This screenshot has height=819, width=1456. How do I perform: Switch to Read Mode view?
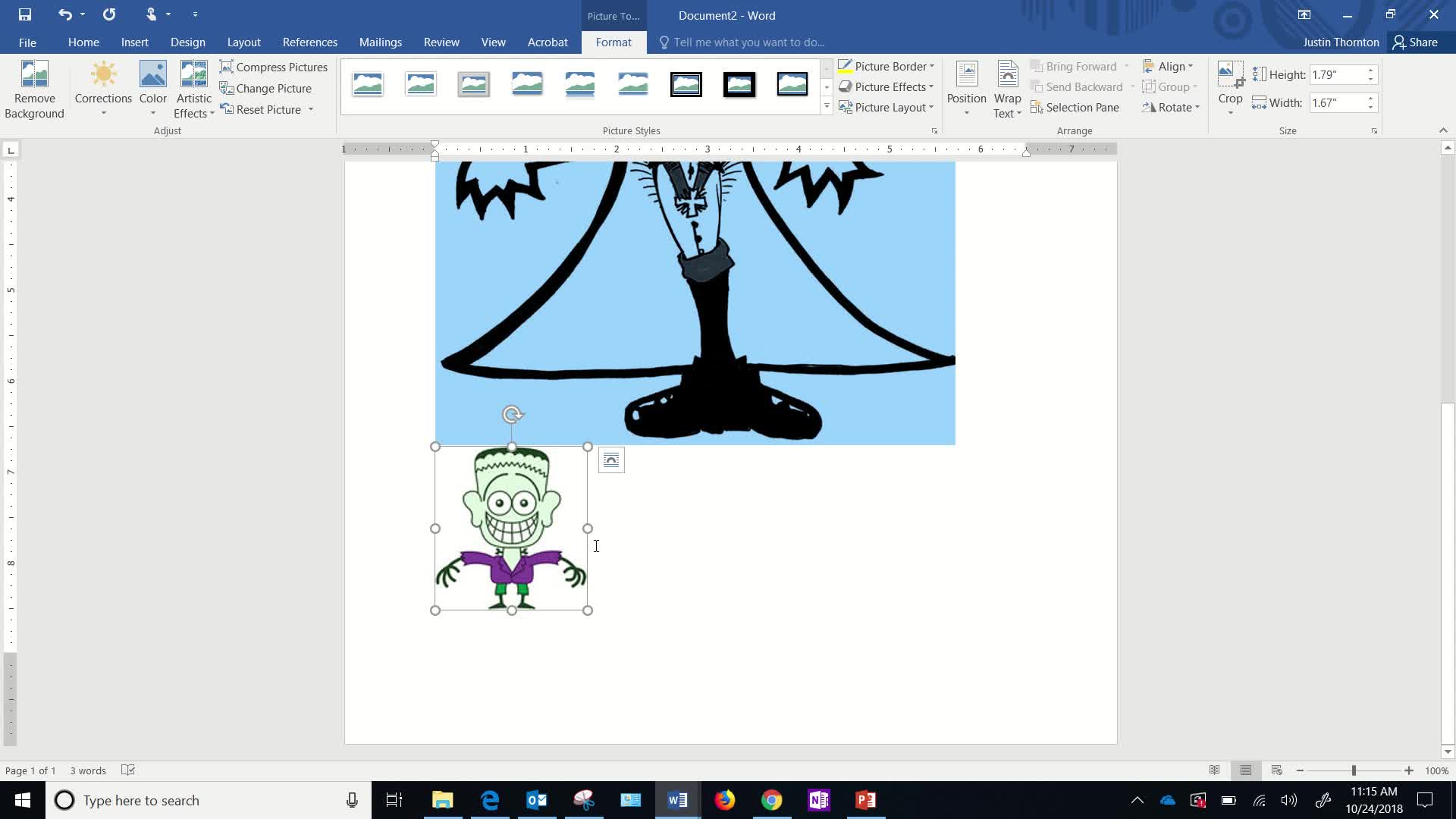1214,770
